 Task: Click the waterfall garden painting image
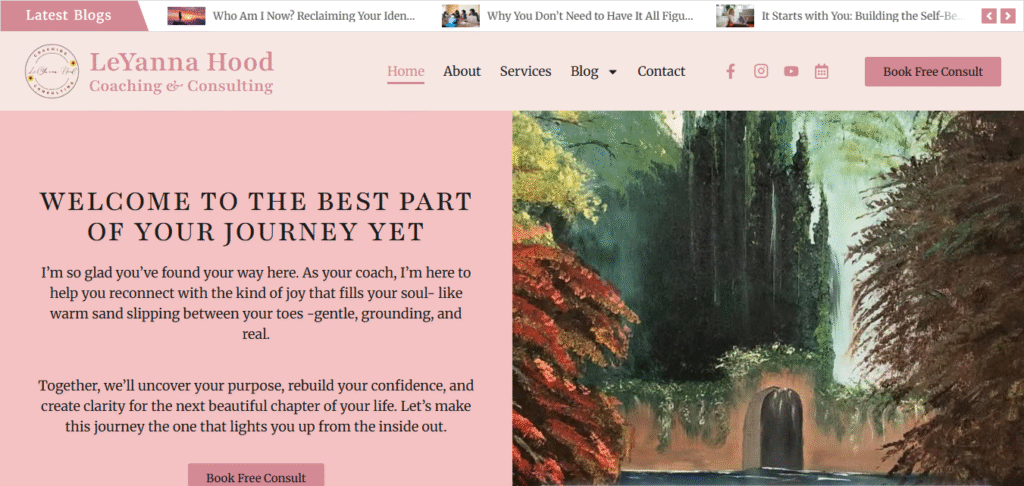point(768,299)
